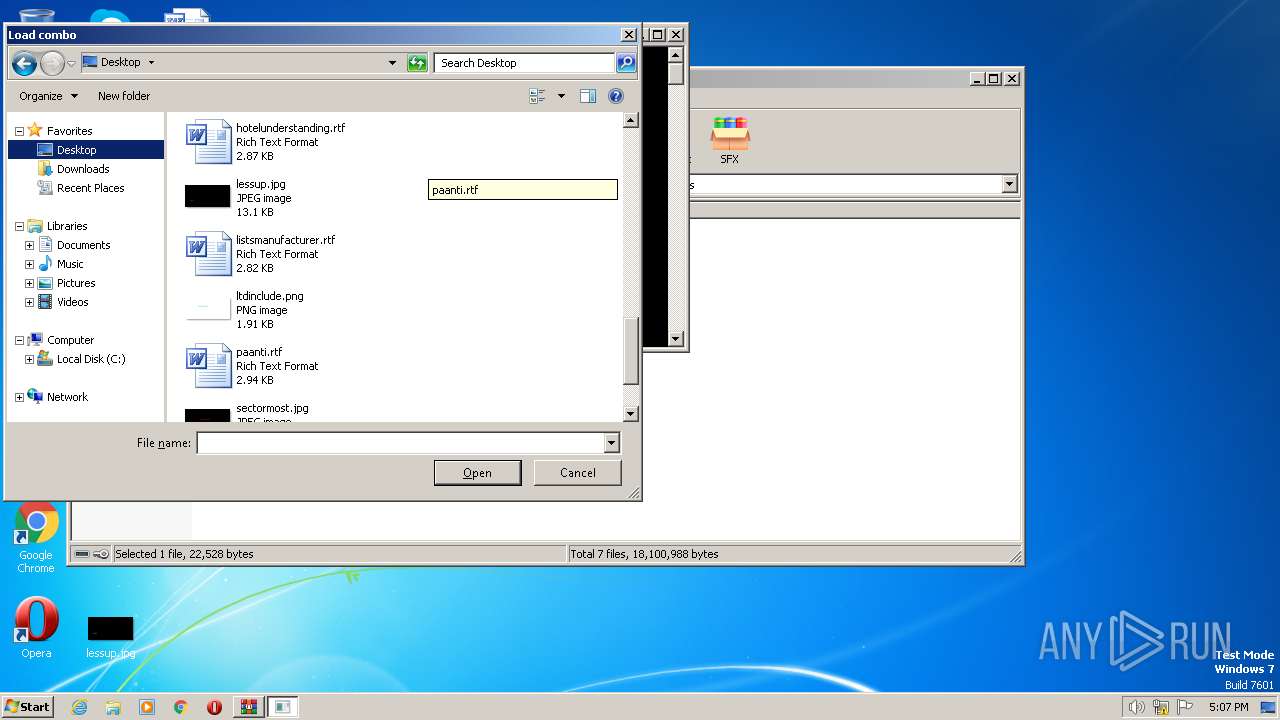Open the Start menu
1280x720 pixels.
tap(28, 707)
